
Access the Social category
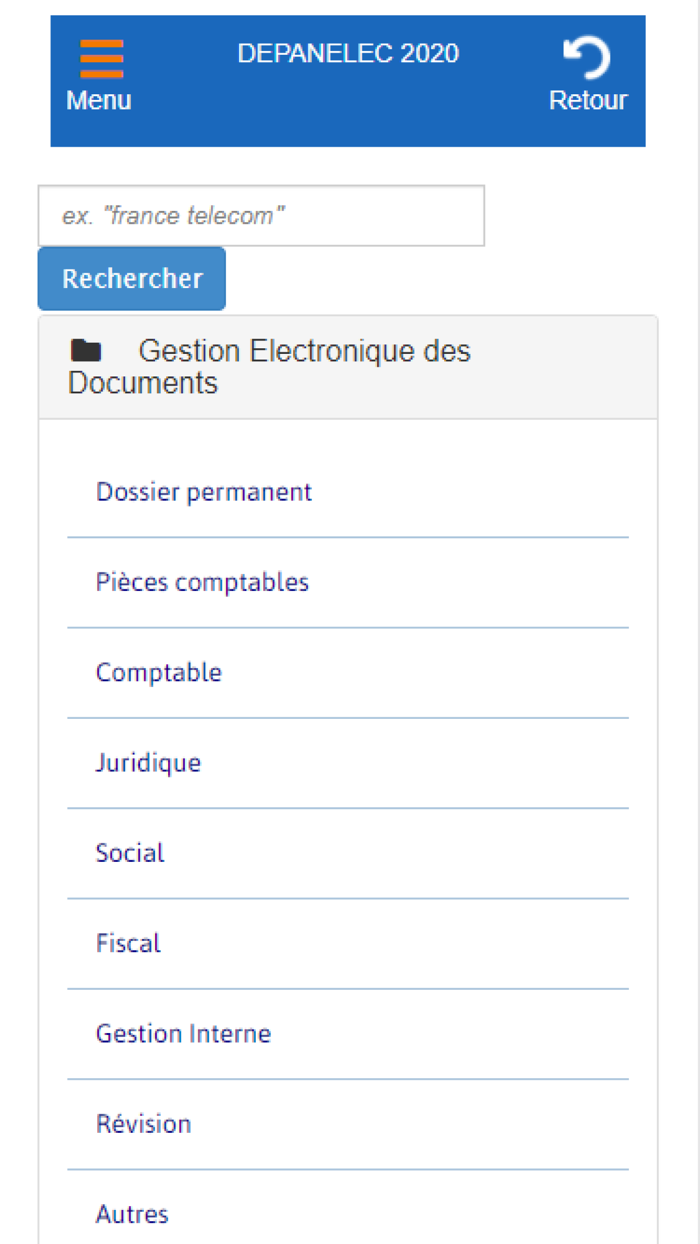[x=130, y=852]
